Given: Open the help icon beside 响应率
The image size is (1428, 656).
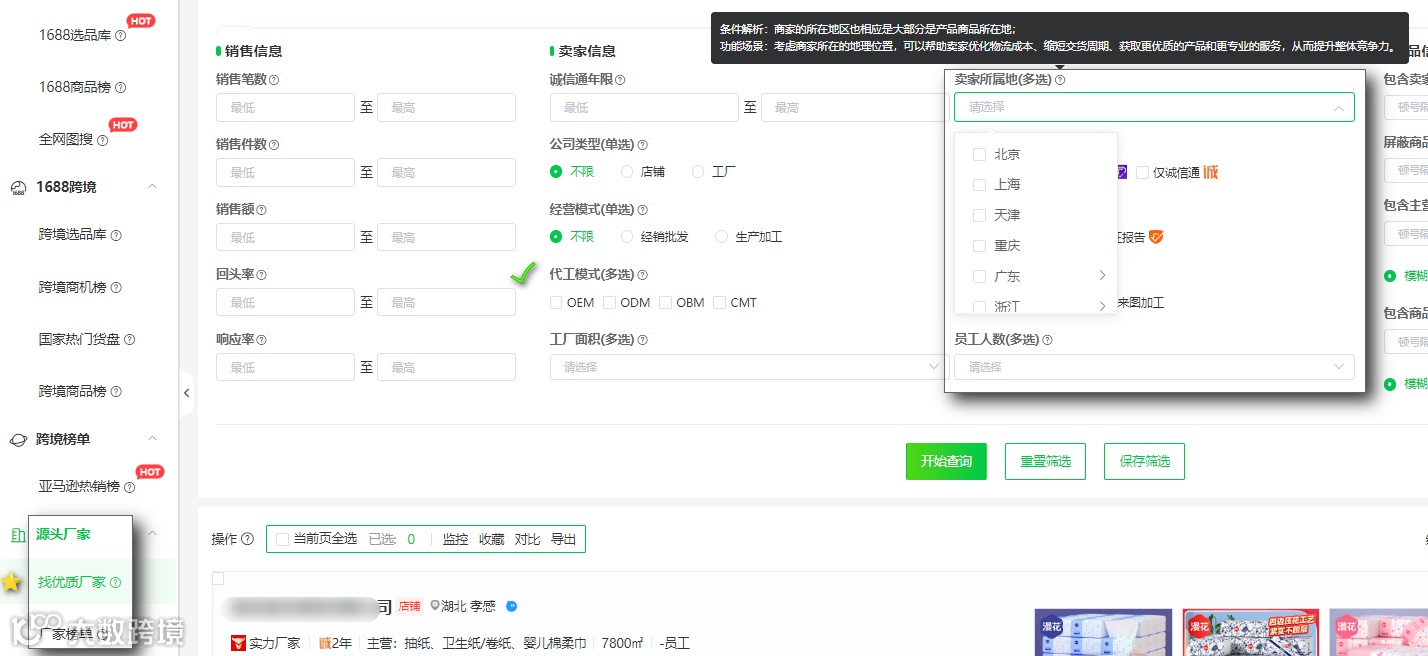Looking at the screenshot, I should click(261, 340).
